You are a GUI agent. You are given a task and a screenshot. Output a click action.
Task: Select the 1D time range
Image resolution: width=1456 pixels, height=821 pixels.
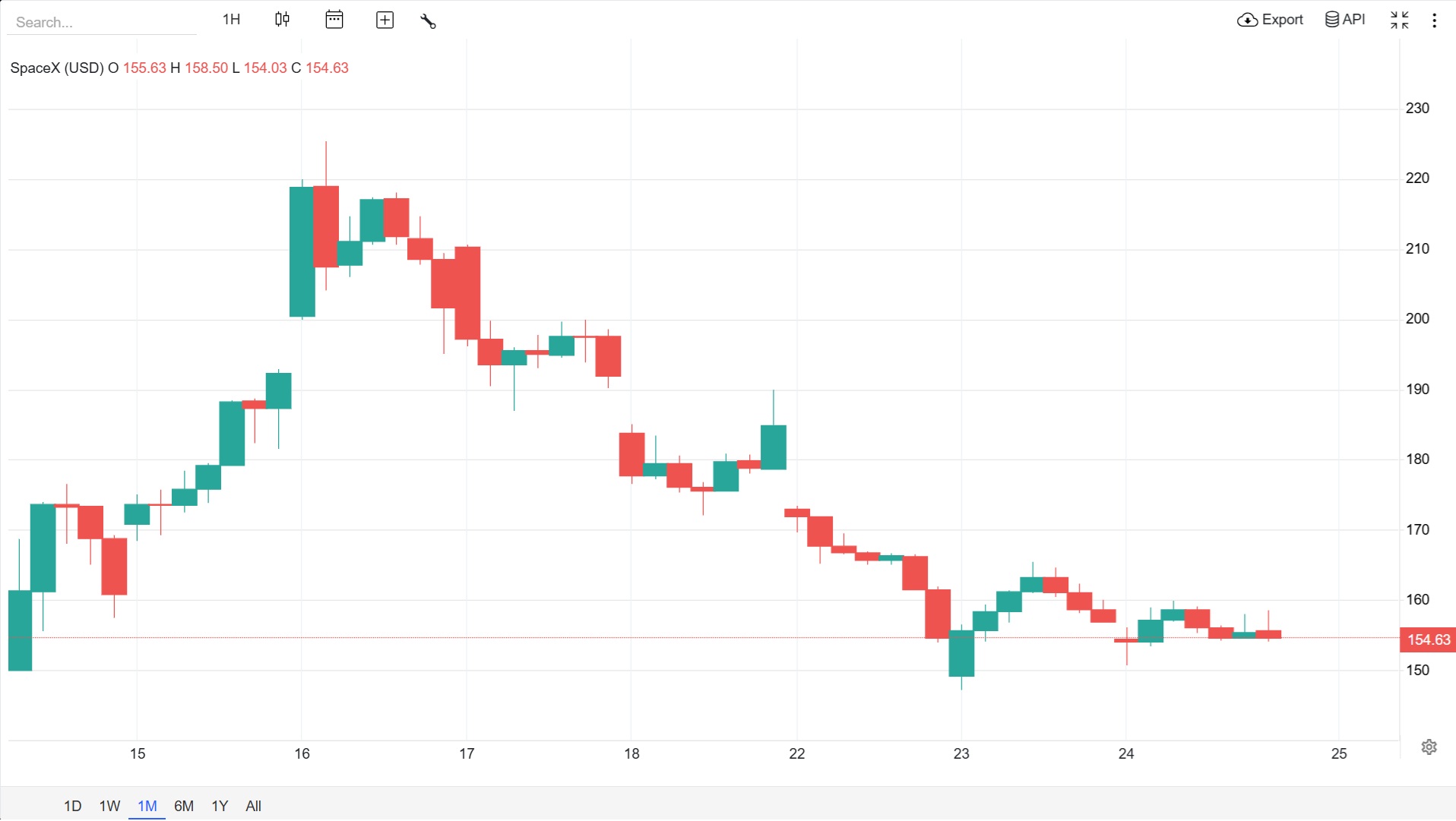click(72, 806)
